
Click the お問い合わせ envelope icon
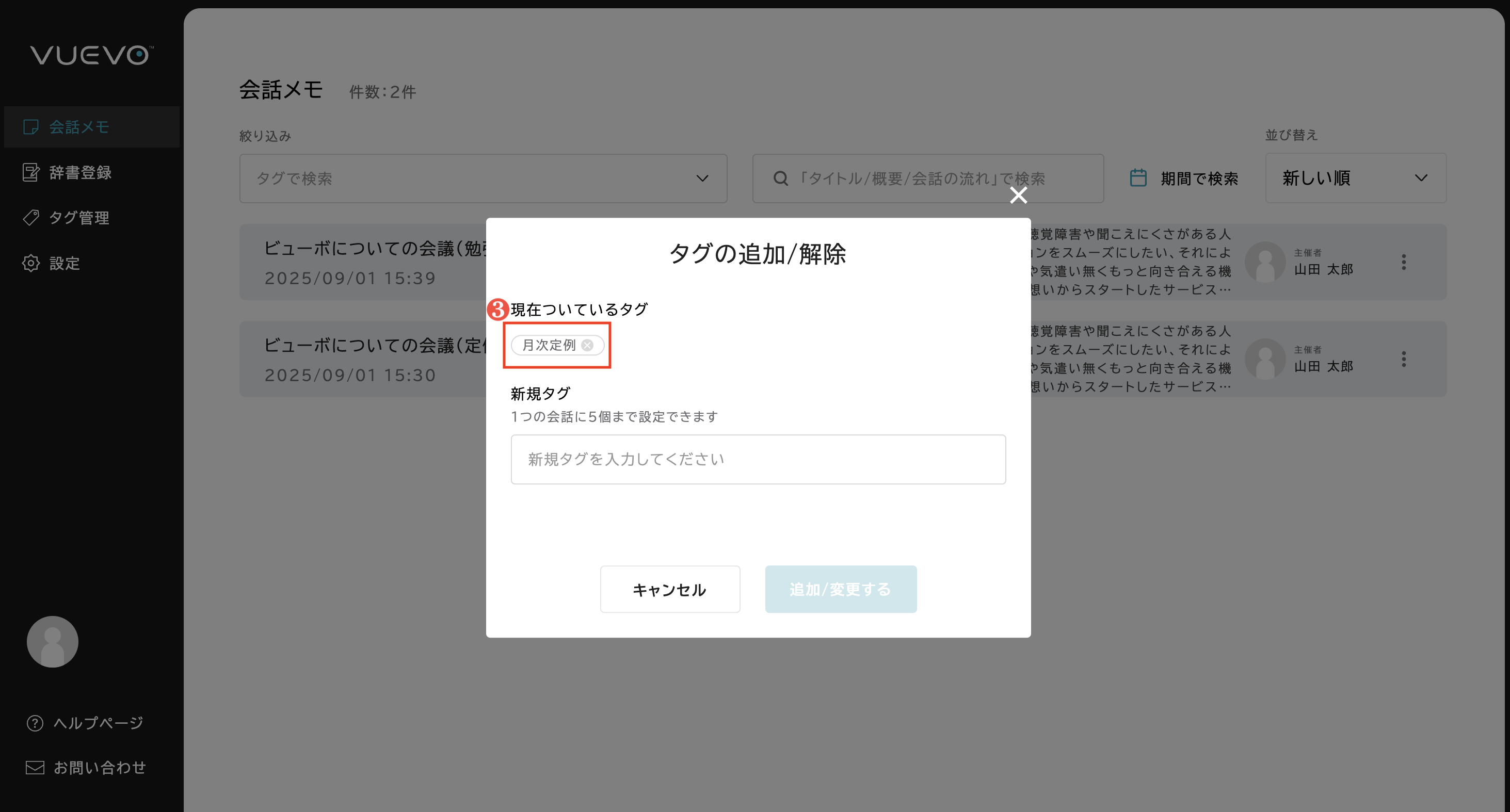(35, 768)
